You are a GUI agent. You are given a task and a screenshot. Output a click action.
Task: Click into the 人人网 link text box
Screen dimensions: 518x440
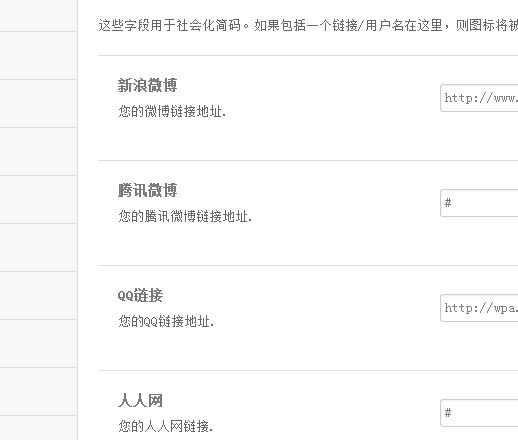479,413
